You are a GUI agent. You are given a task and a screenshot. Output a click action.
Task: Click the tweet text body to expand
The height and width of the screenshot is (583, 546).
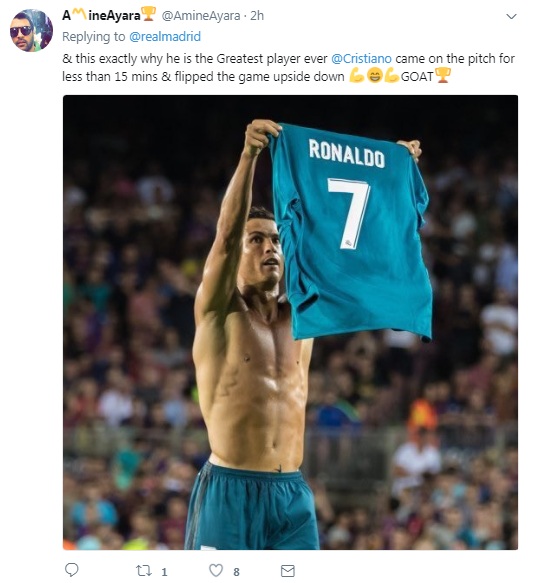coord(288,67)
